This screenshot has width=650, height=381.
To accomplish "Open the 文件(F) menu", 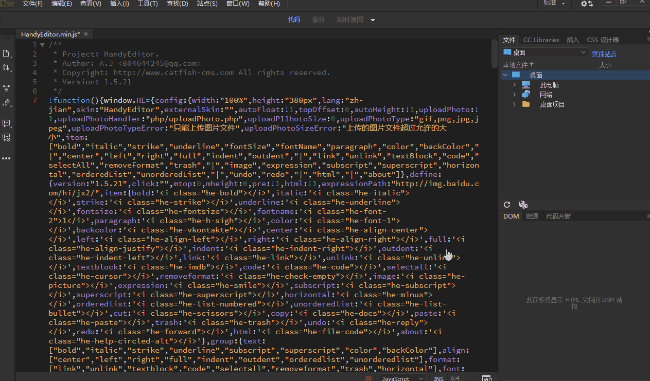I will 32,3.
